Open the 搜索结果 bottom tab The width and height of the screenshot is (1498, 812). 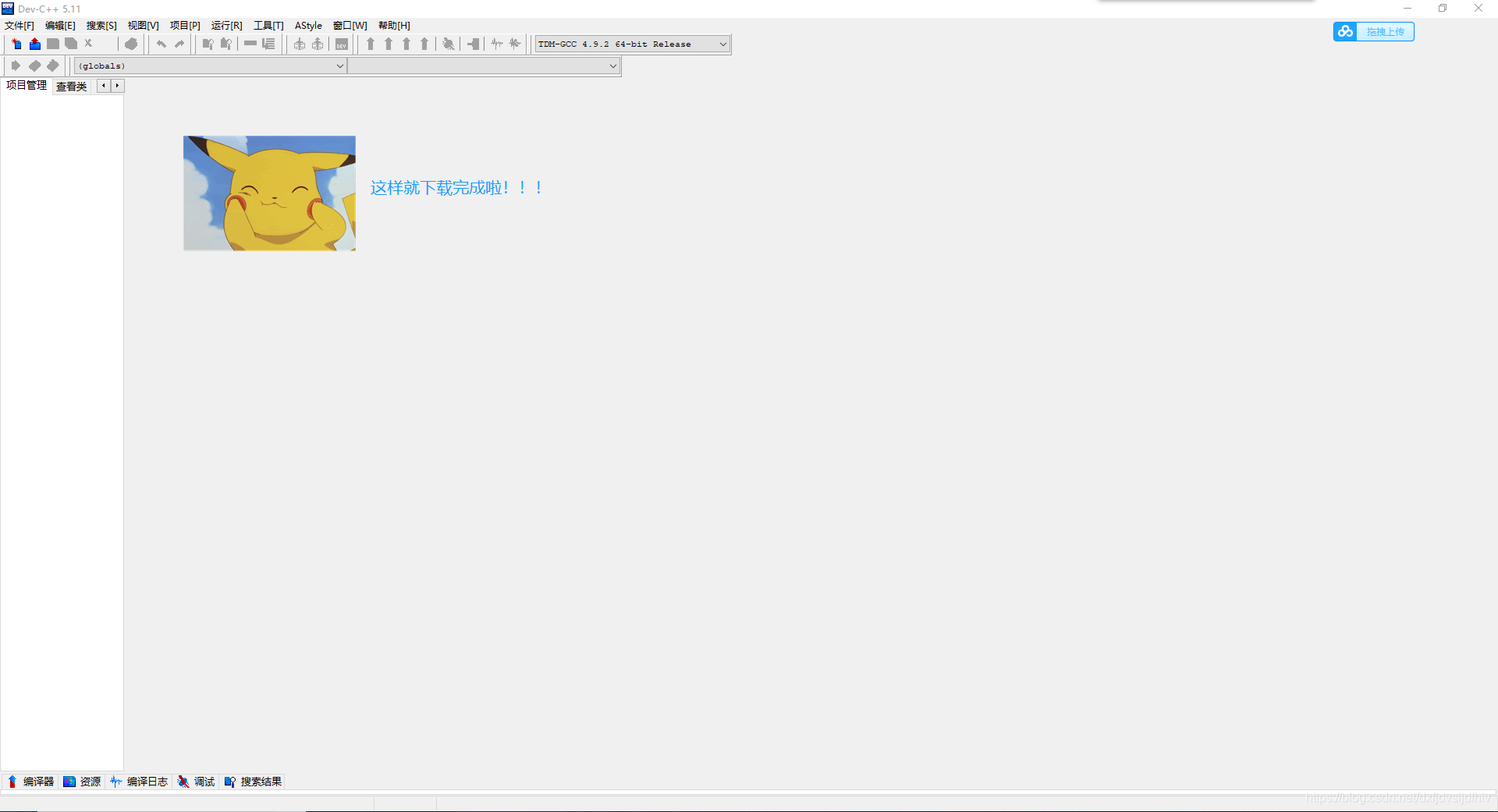click(x=253, y=782)
